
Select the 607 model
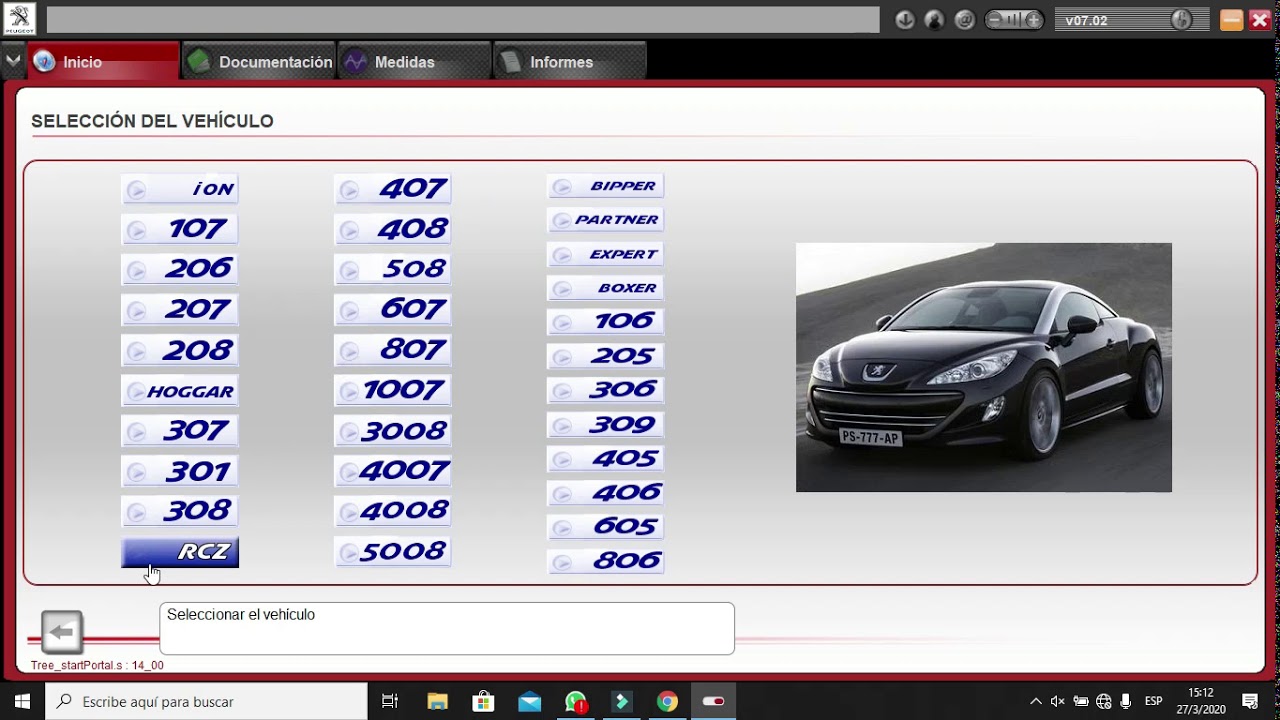click(393, 309)
